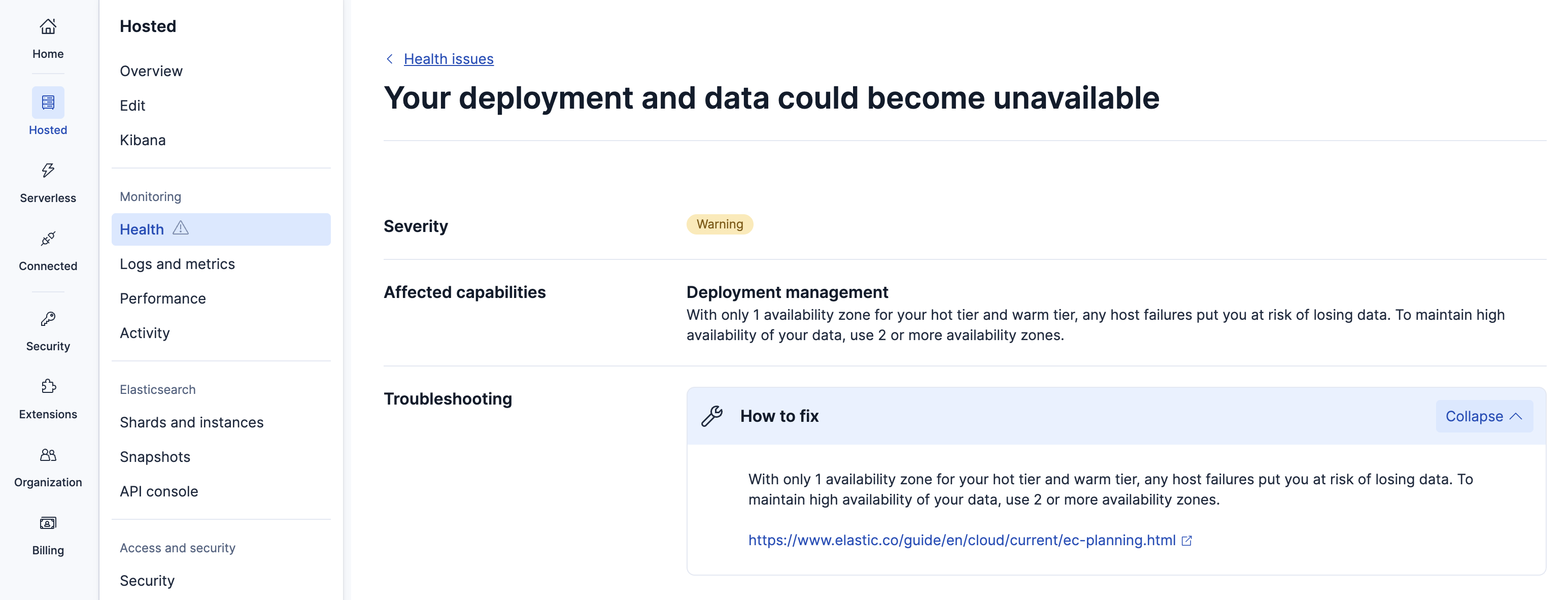This screenshot has height=600, width=1568.
Task: Click the Warning severity badge
Action: coord(720,224)
